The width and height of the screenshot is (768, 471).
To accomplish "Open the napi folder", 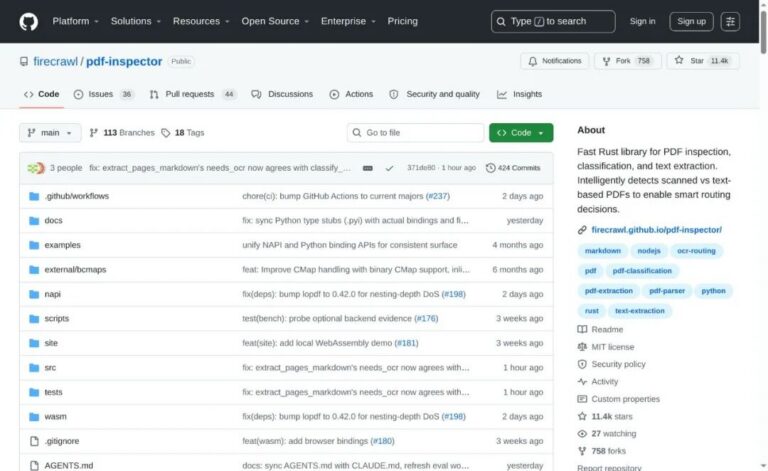I will pos(52,294).
